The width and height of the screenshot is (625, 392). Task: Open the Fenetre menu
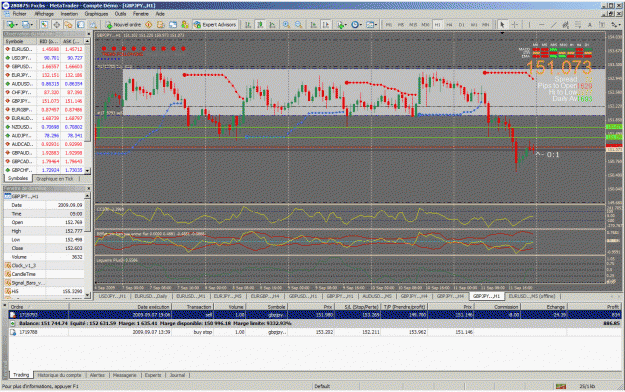point(141,14)
